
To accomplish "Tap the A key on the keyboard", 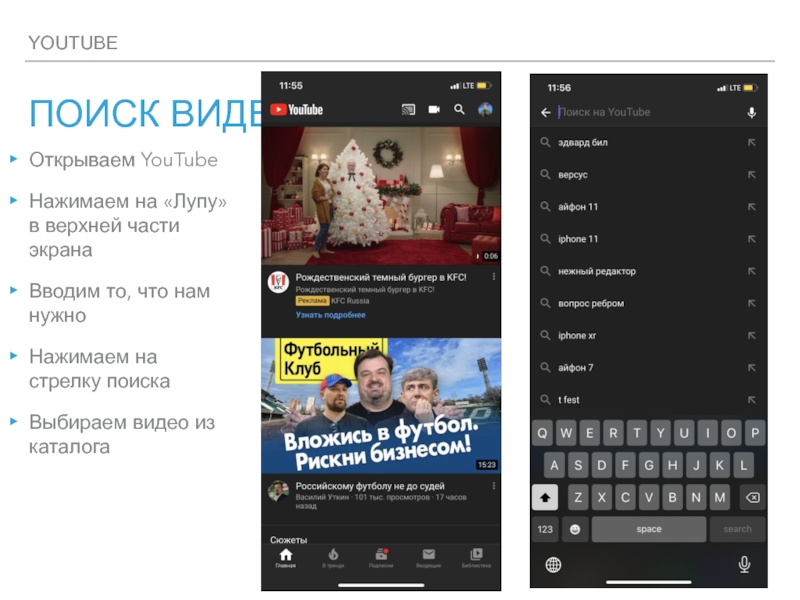I will coord(554,465).
